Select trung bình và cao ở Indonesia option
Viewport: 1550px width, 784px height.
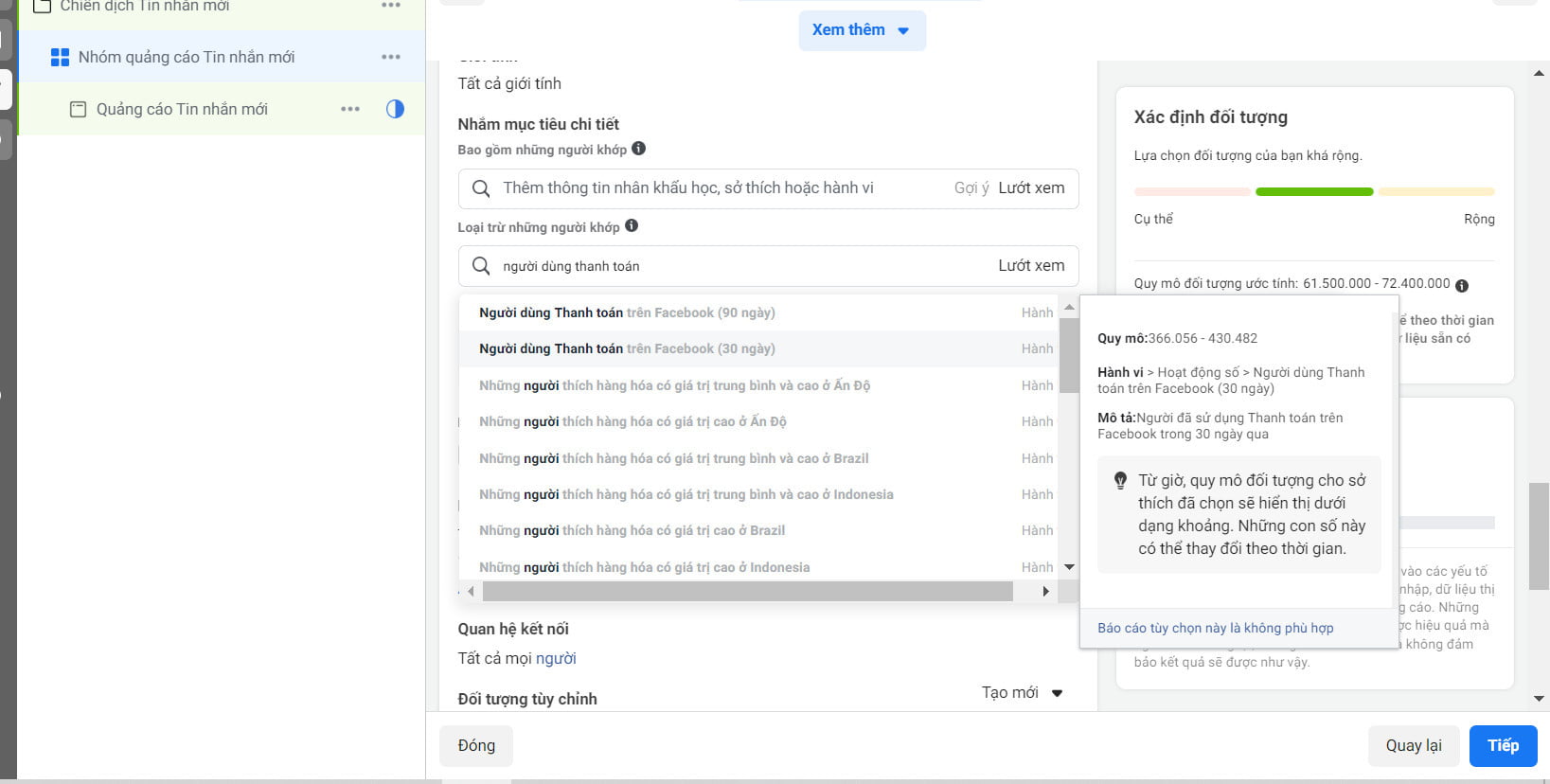pos(758,494)
